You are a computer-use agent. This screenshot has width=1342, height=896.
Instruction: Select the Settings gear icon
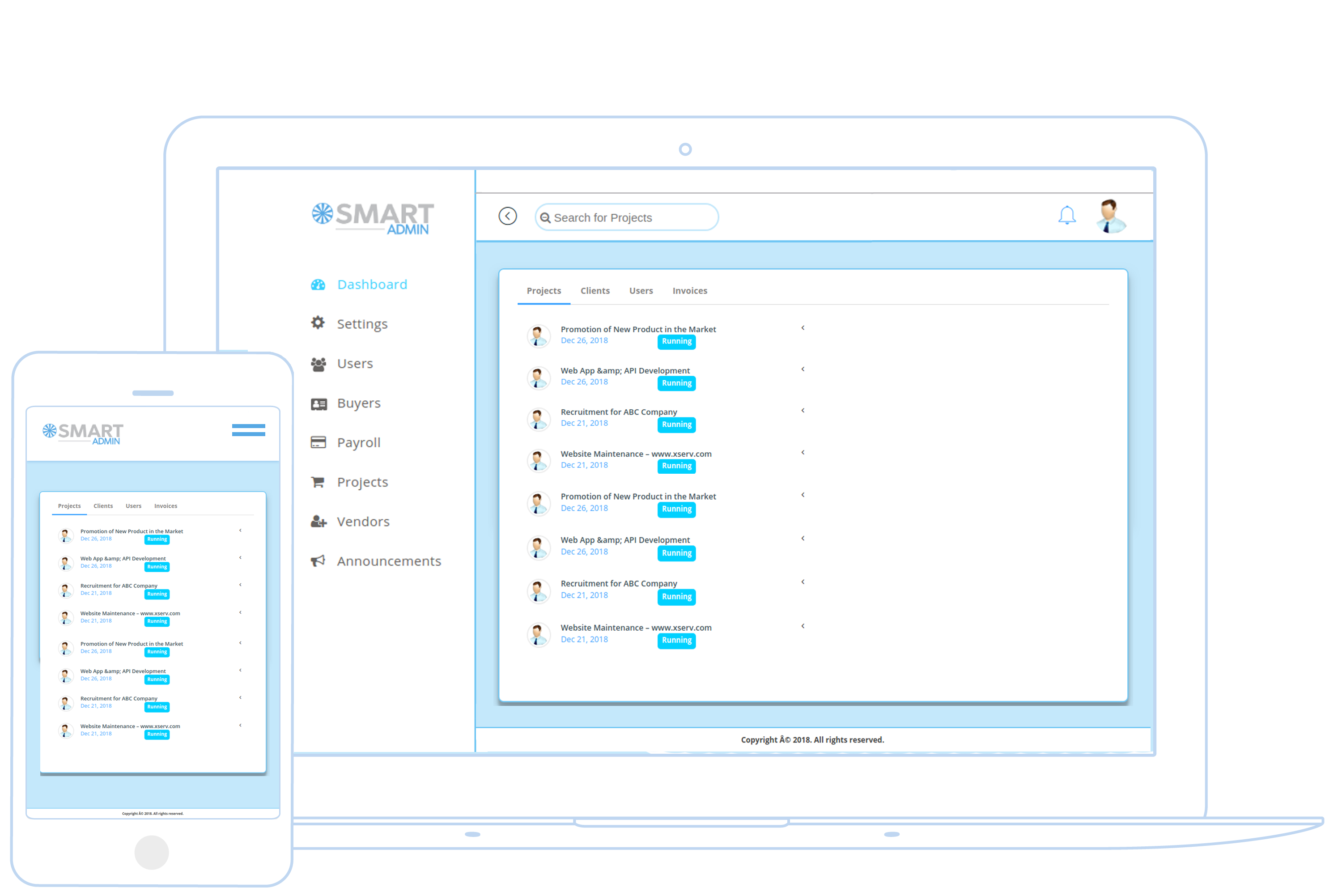tap(319, 323)
